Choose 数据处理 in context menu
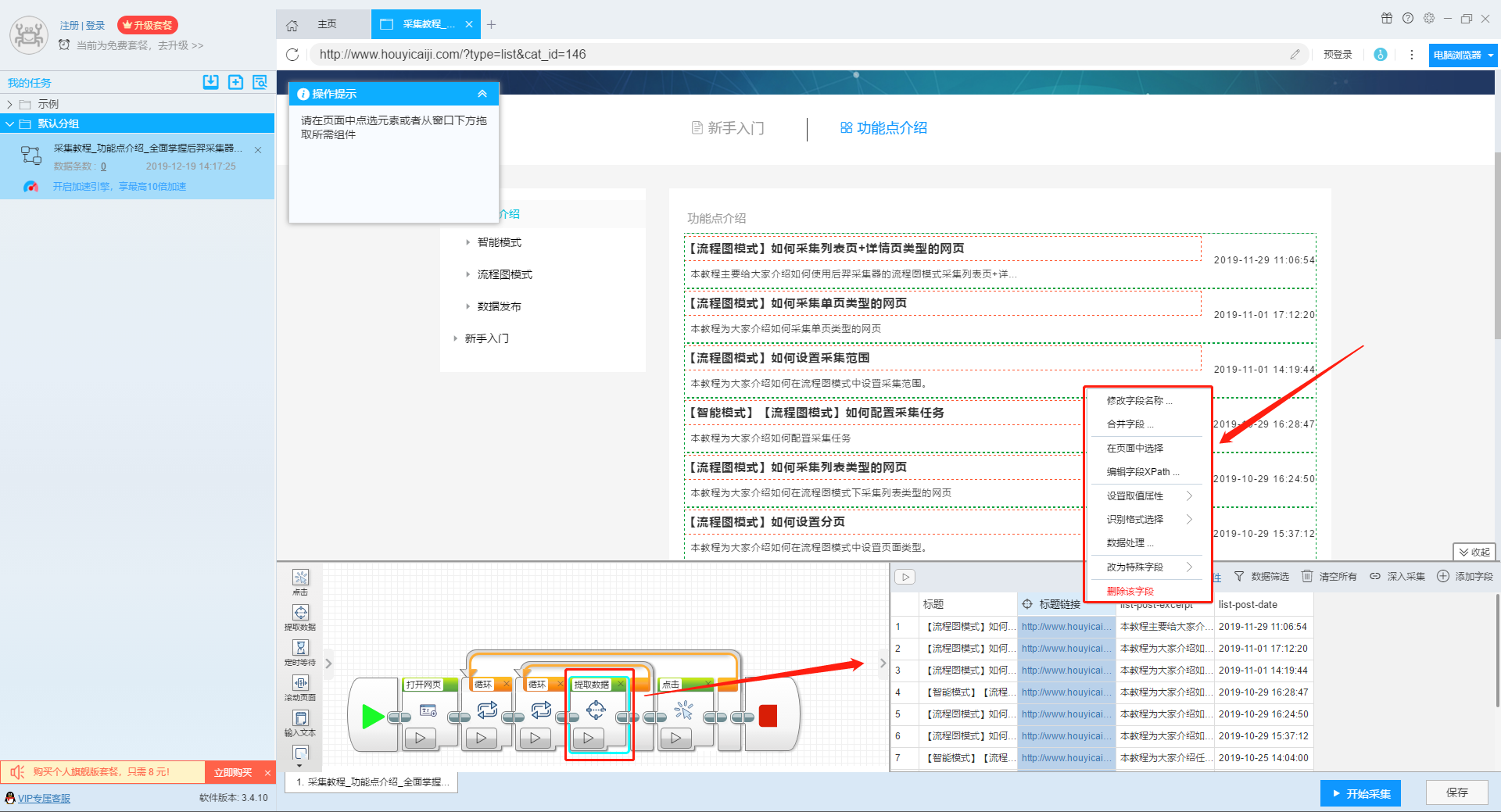The image size is (1501, 812). click(x=1130, y=542)
